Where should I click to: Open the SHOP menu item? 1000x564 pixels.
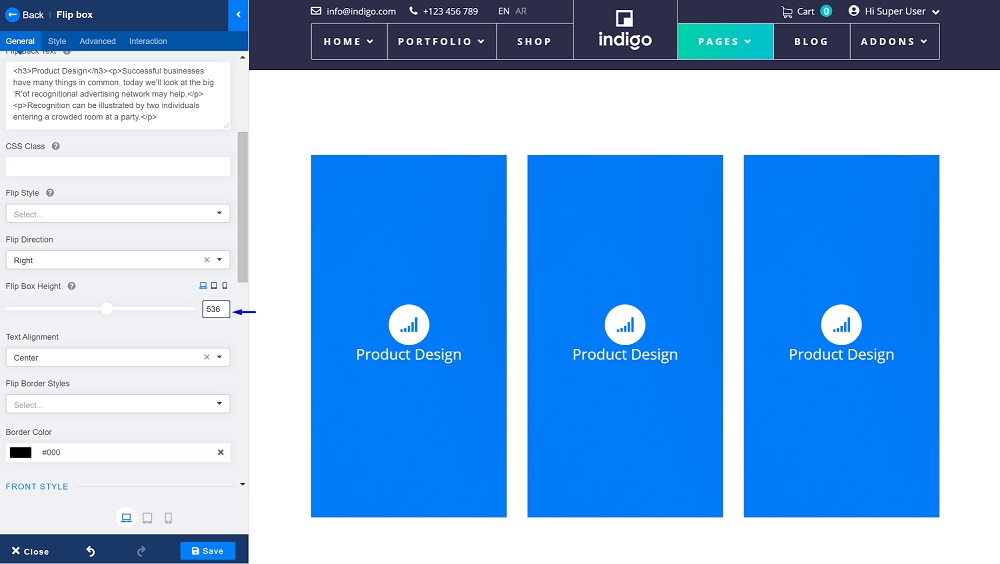(534, 41)
